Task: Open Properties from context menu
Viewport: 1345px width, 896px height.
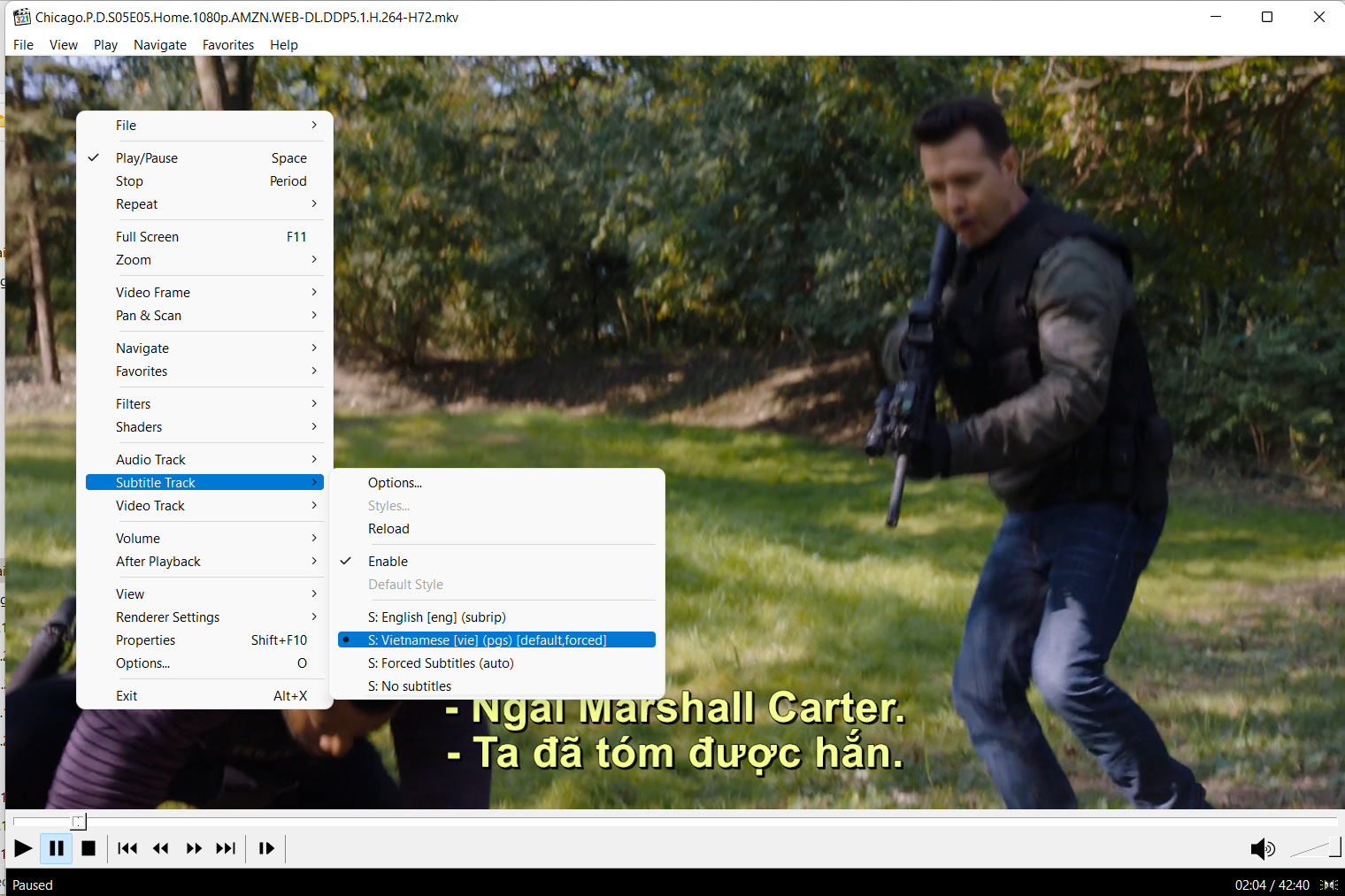Action: pyautogui.click(x=204, y=640)
